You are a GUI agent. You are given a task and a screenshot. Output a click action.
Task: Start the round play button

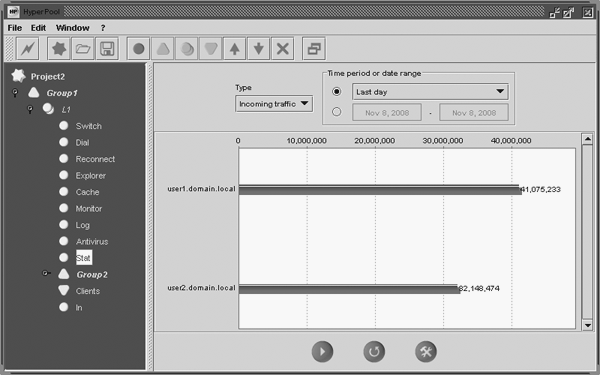pos(322,351)
